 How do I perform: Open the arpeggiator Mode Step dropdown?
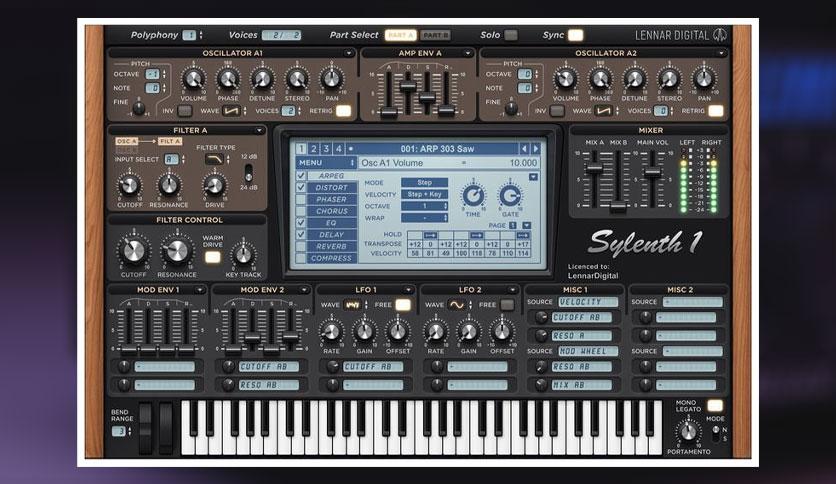click(x=424, y=183)
